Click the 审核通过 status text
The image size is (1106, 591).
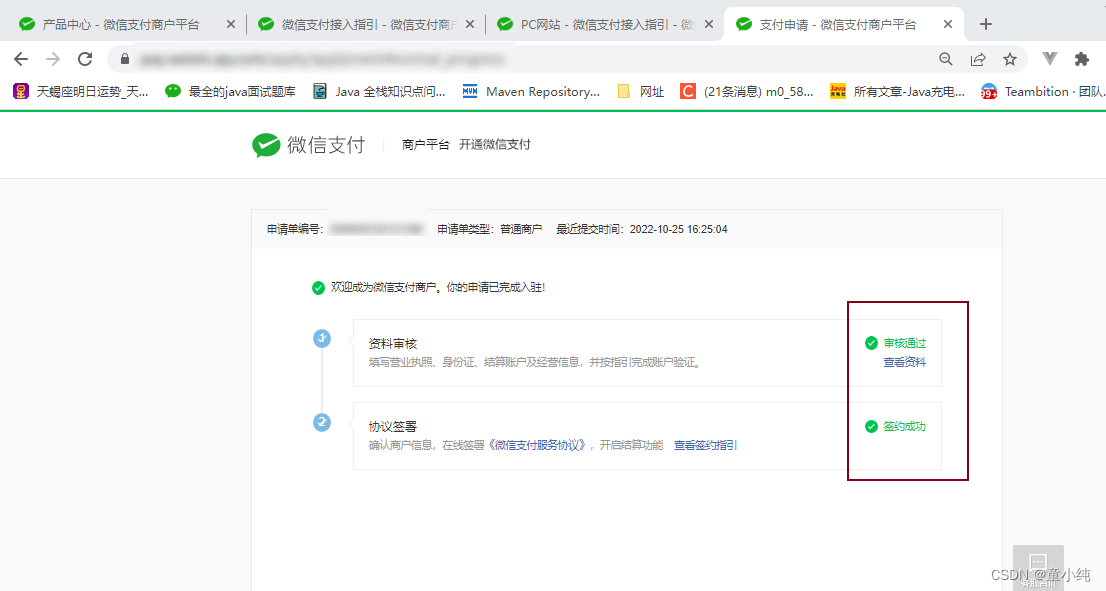coord(904,343)
